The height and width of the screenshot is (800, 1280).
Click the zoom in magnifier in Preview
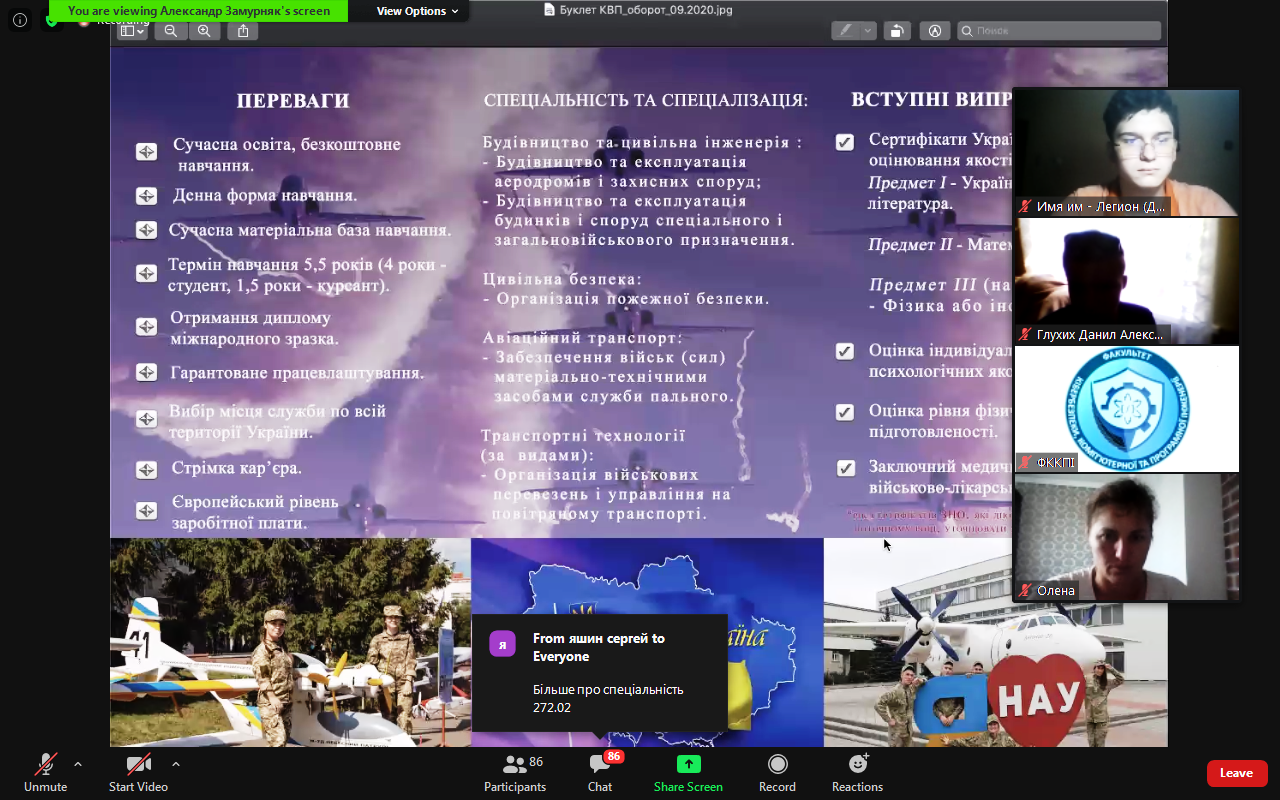coord(204,31)
